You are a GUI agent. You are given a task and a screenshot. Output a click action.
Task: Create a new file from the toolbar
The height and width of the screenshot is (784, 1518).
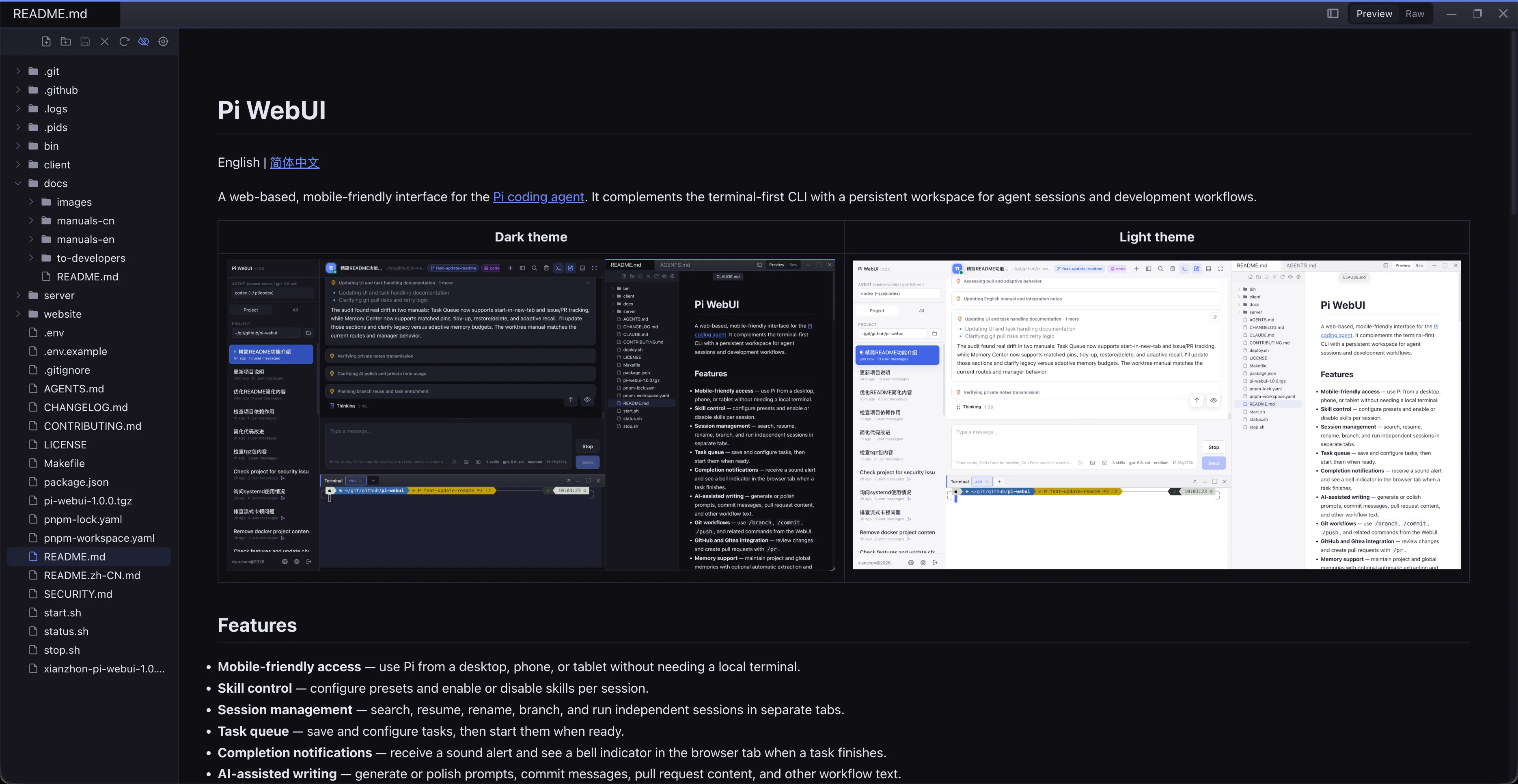pos(46,41)
